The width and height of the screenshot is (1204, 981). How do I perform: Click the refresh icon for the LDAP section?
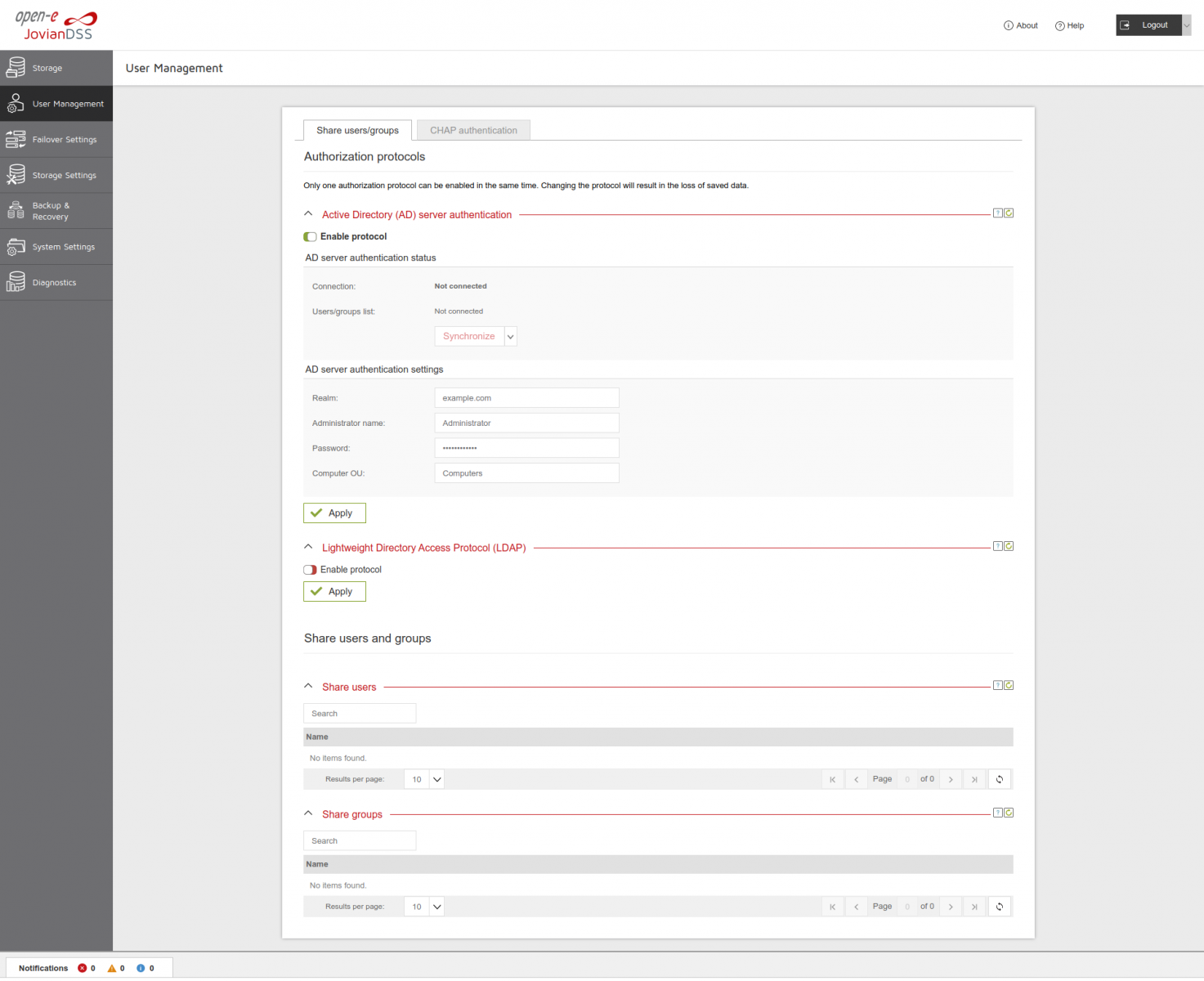pos(1009,546)
